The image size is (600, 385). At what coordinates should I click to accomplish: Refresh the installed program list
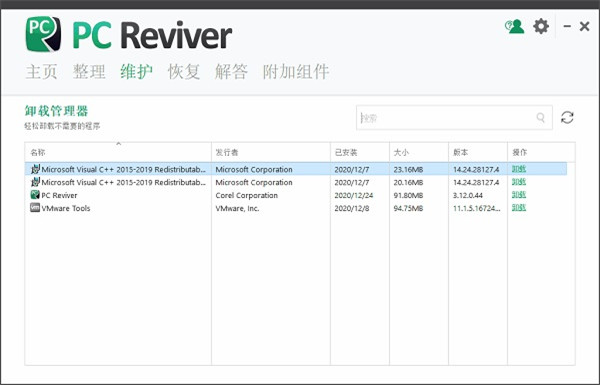click(x=567, y=117)
